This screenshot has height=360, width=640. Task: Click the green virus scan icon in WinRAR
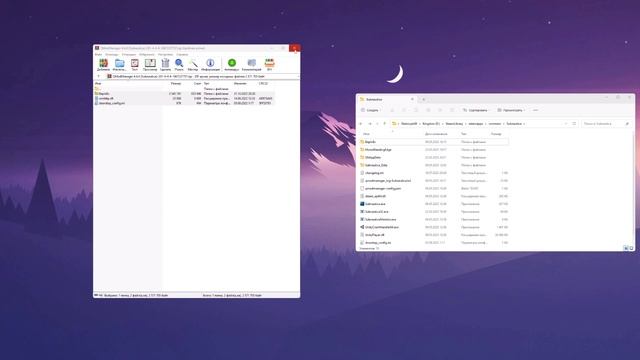click(x=231, y=64)
